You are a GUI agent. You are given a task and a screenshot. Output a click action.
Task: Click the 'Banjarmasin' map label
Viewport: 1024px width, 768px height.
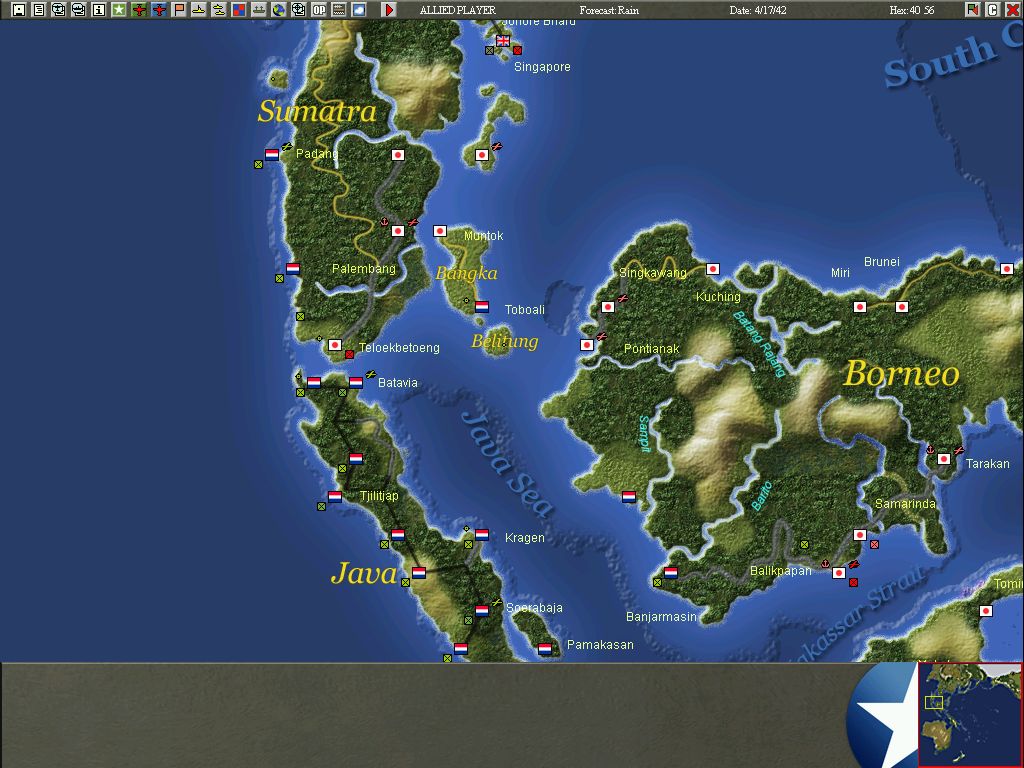pos(661,616)
